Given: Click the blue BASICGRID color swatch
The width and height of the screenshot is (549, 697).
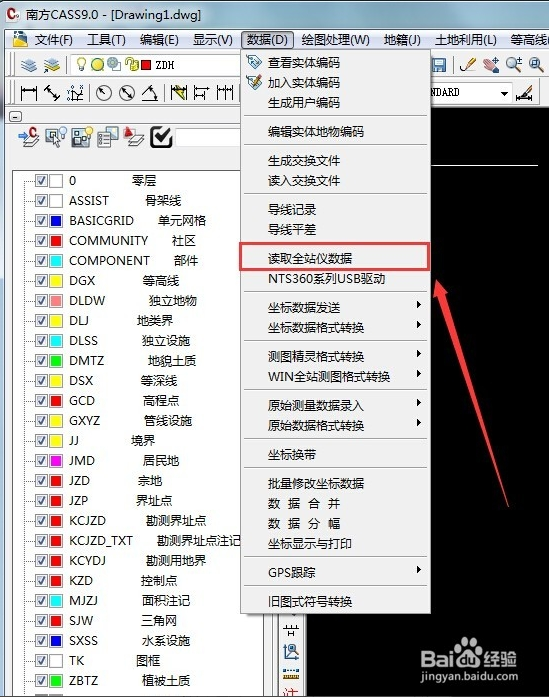Looking at the screenshot, I should click(x=56, y=220).
